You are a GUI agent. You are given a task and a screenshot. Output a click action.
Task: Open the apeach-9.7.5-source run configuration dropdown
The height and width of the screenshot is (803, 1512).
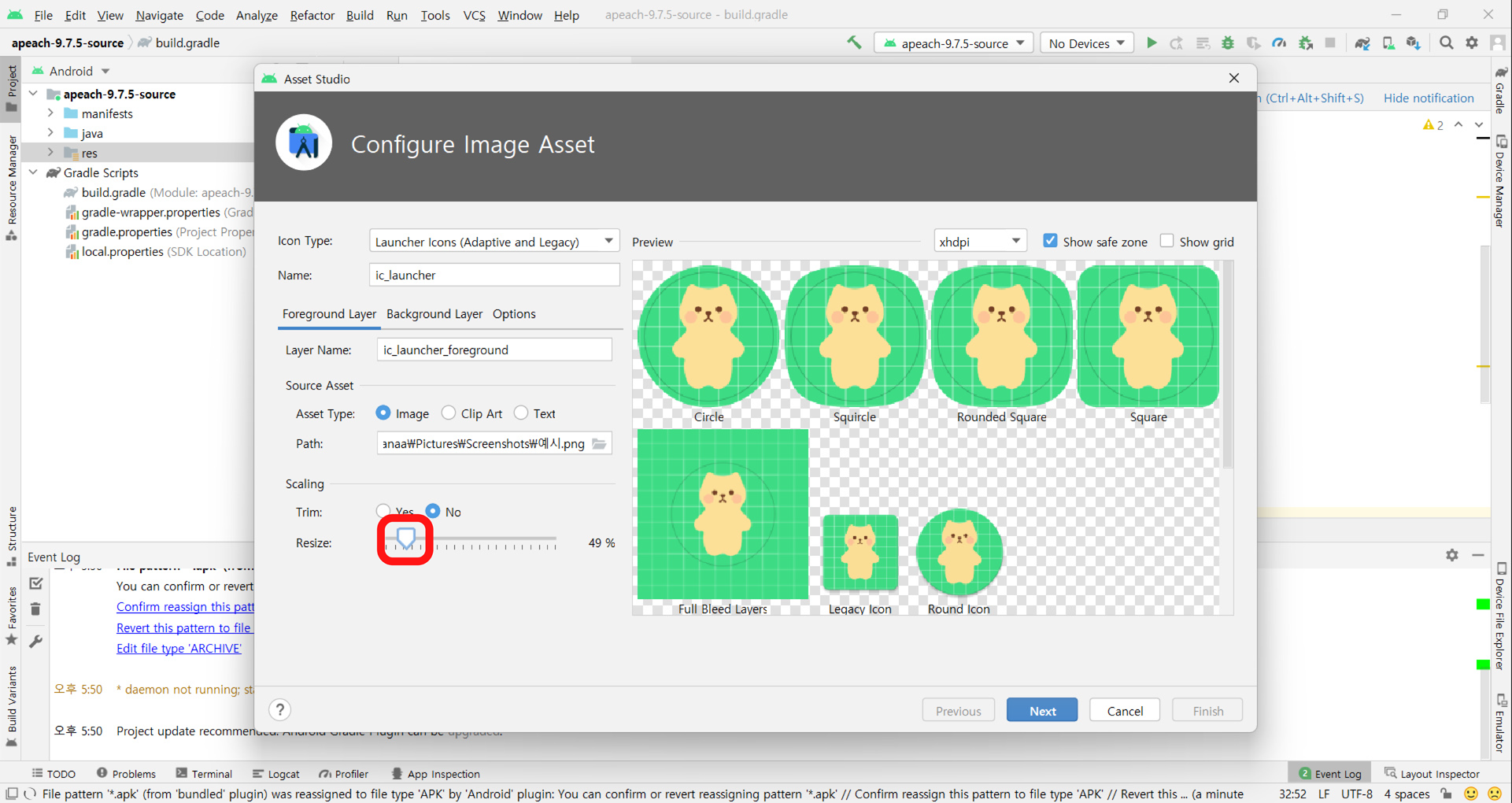coord(953,43)
